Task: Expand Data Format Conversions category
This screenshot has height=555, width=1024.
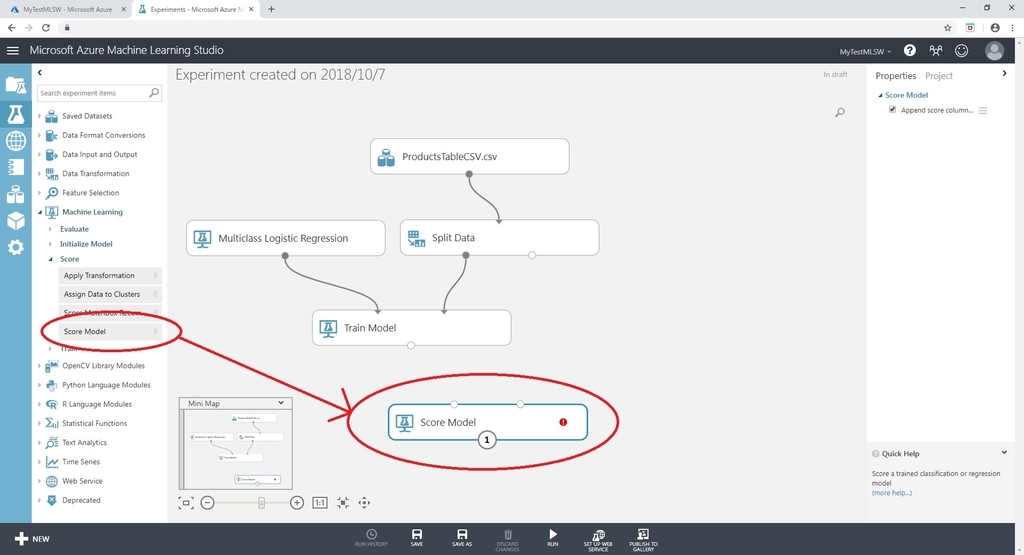Action: coord(39,135)
